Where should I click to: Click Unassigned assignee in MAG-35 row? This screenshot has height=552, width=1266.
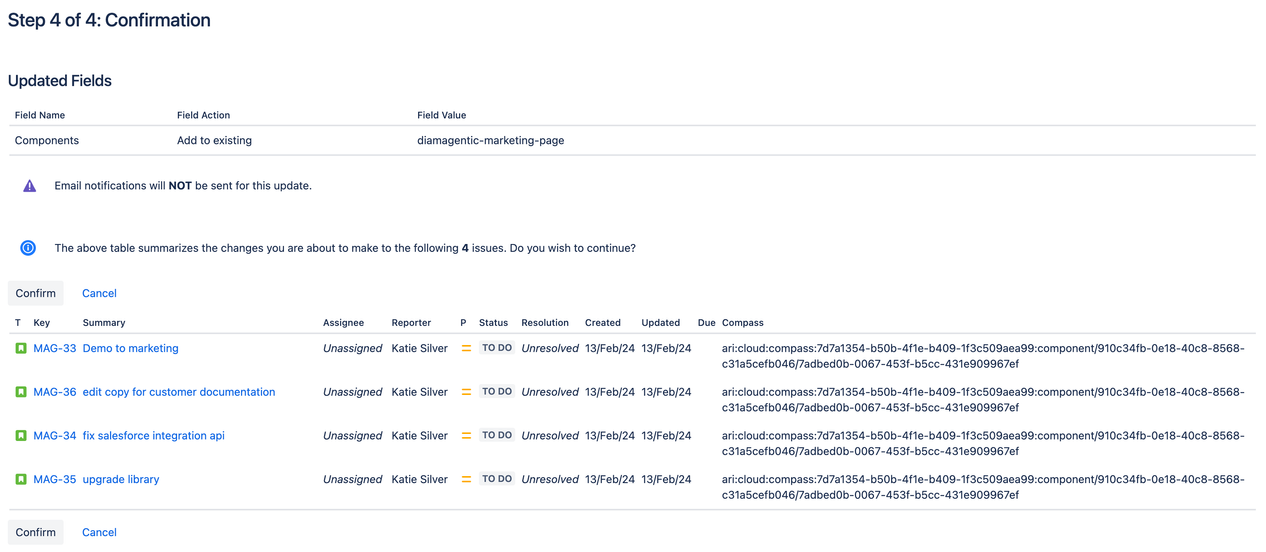353,479
